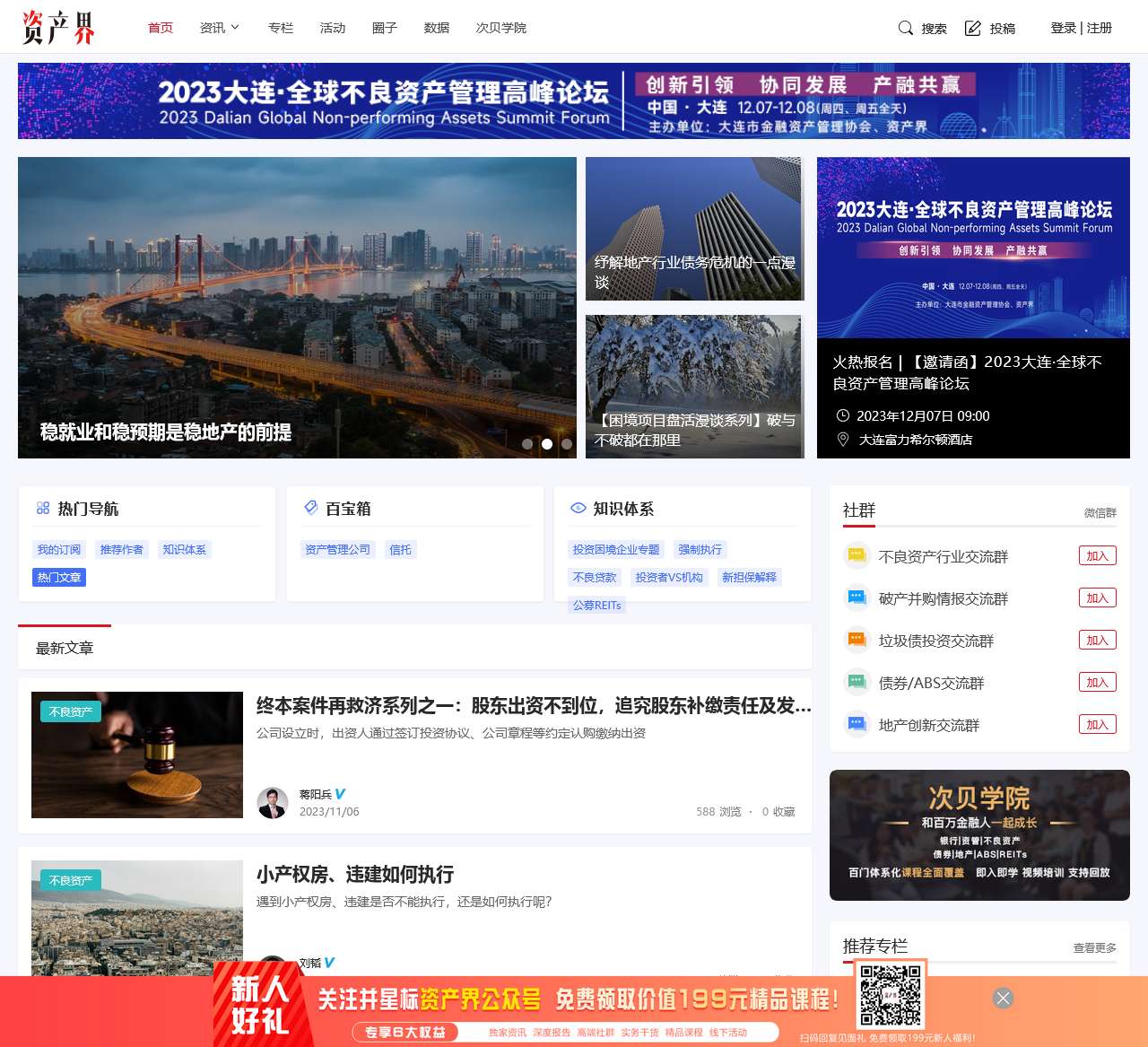Click the 投稿 edit pencil icon
Screen dimensions: 1148x1047
pos(973,28)
